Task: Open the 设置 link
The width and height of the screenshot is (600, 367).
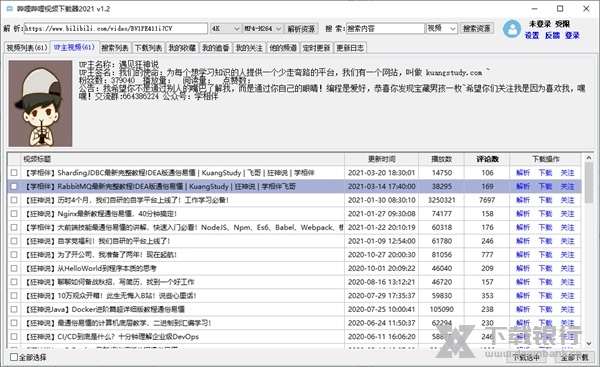Action: 532,35
